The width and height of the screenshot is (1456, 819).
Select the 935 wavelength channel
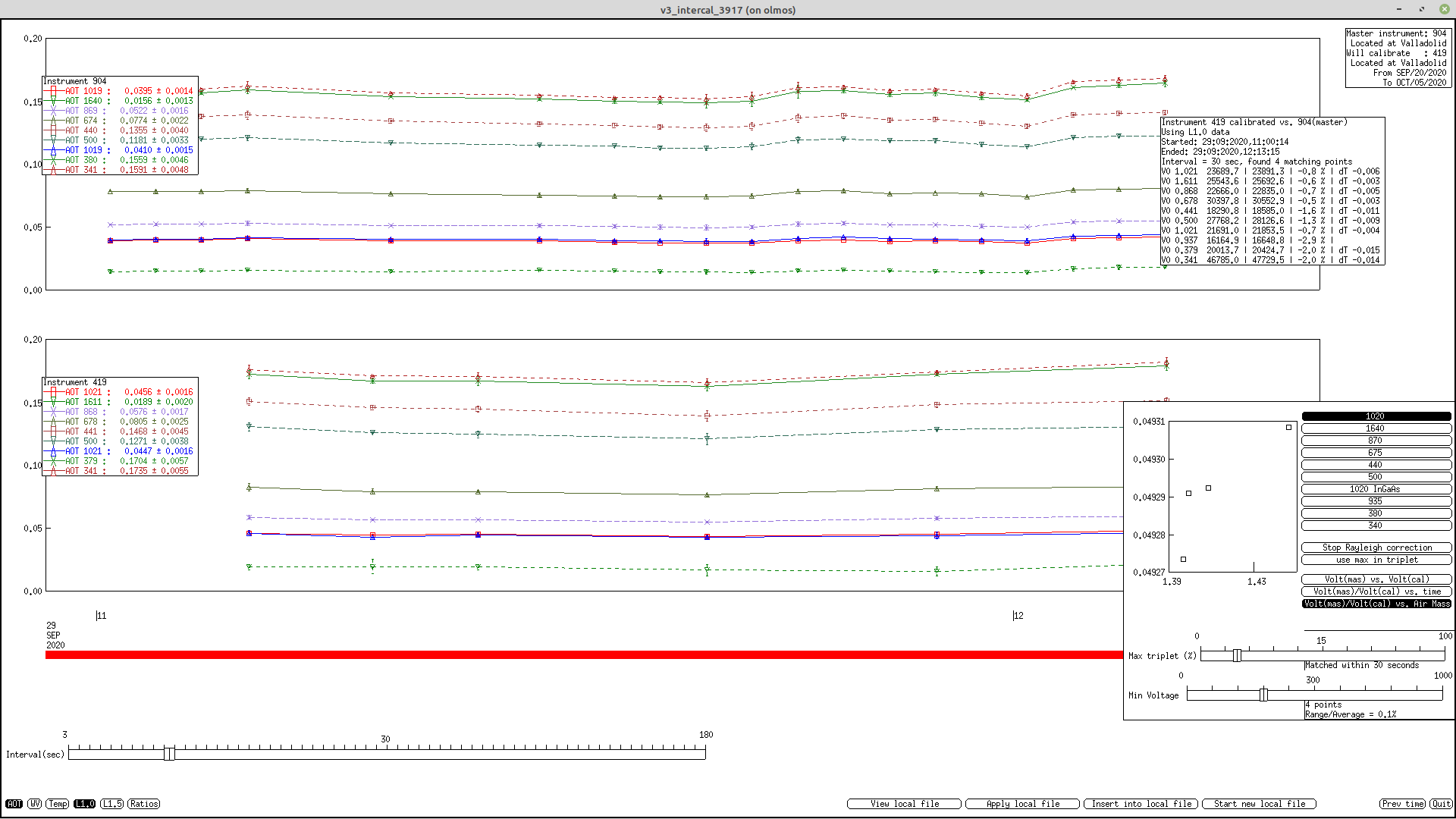(x=1376, y=501)
